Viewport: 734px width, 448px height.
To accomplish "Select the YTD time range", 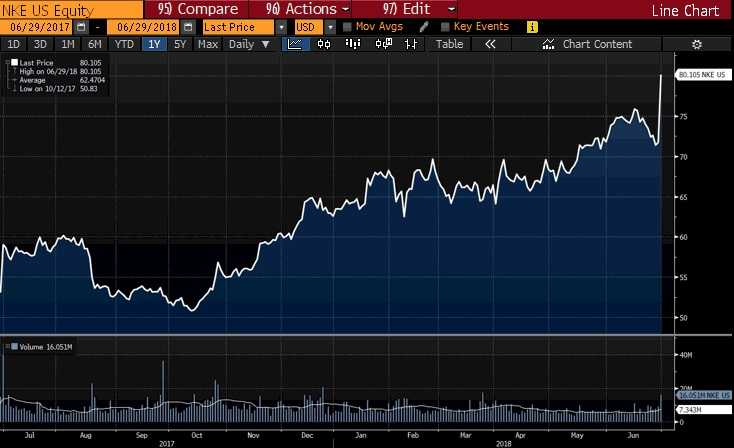I will (x=124, y=44).
